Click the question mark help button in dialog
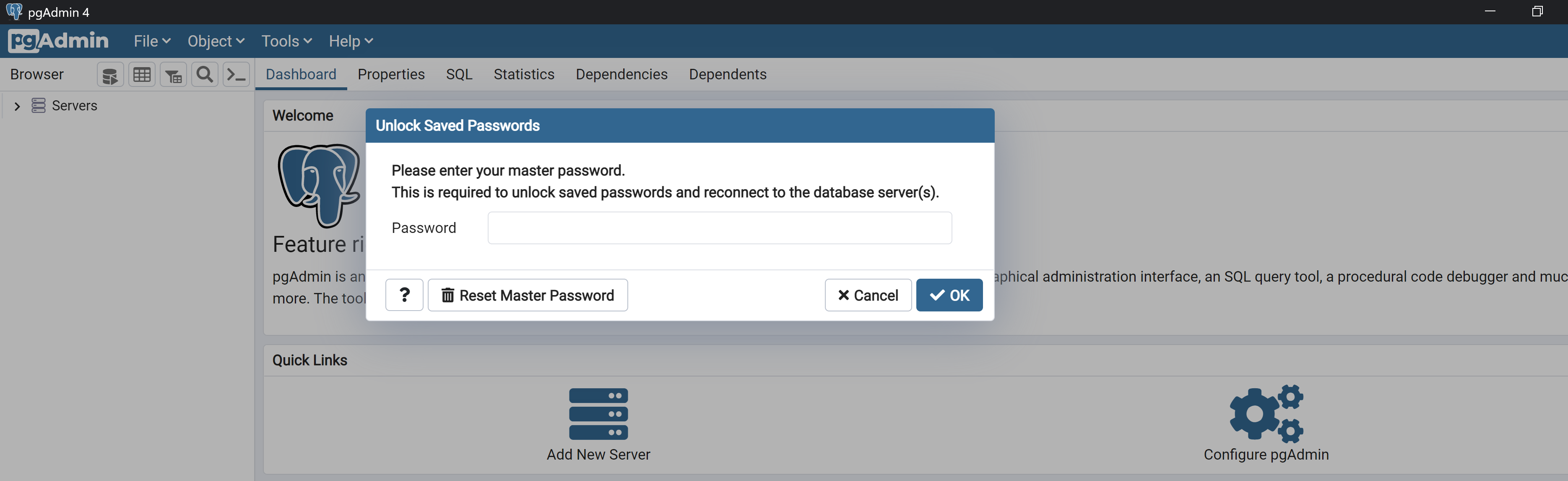The width and height of the screenshot is (1568, 481). pos(404,295)
